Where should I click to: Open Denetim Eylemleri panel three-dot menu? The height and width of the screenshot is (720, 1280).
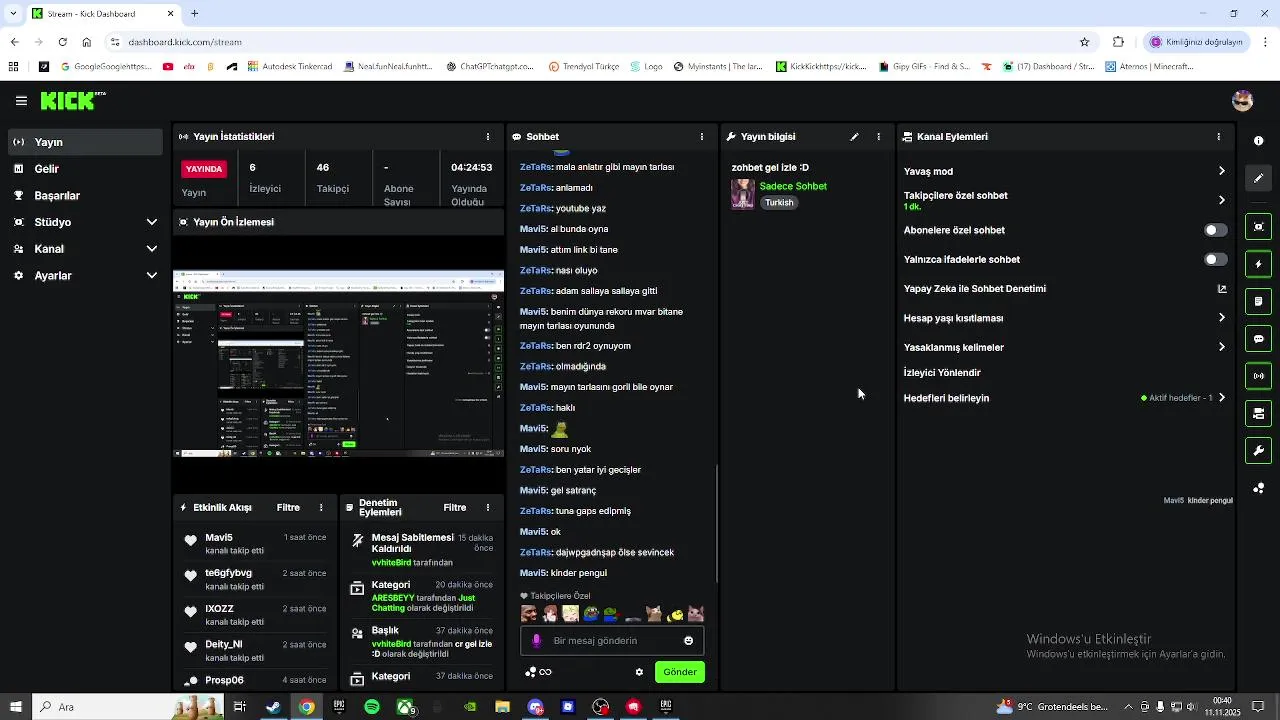[x=488, y=508]
